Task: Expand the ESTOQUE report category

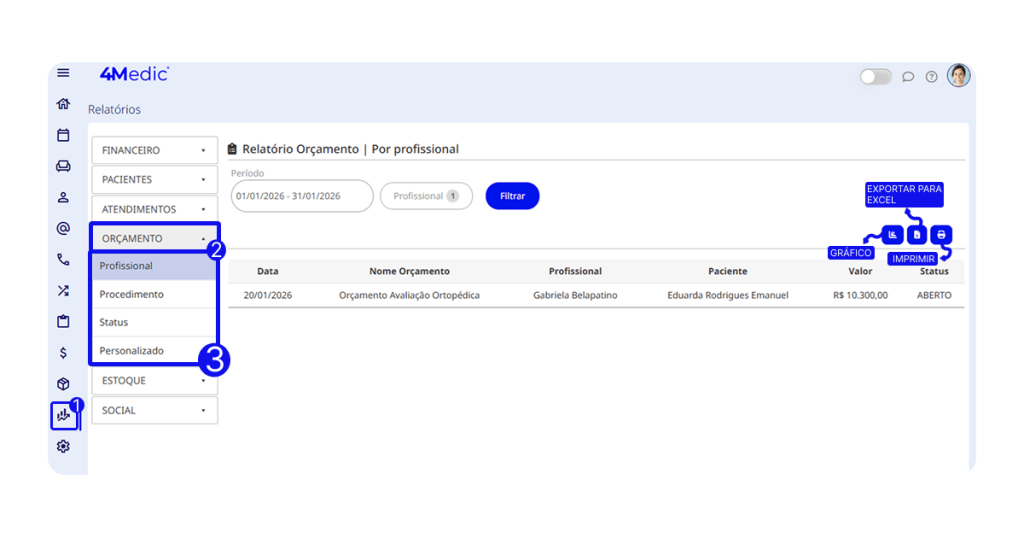Action: coord(155,381)
